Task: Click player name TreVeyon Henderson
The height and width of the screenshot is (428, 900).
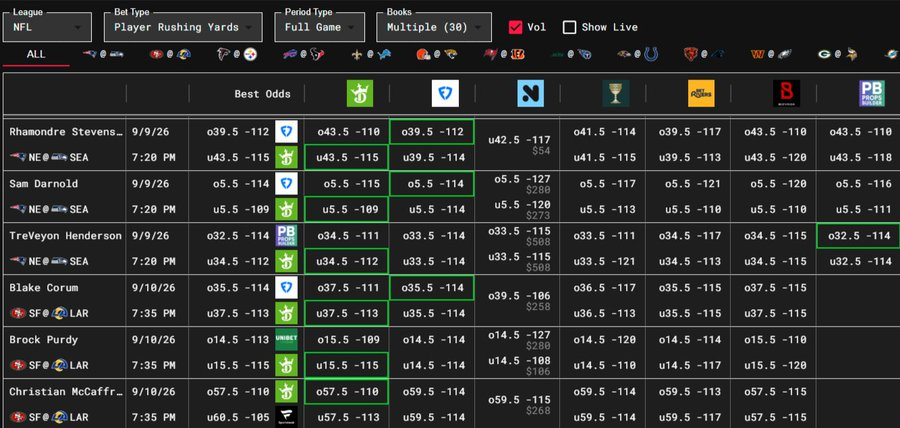Action: point(65,235)
